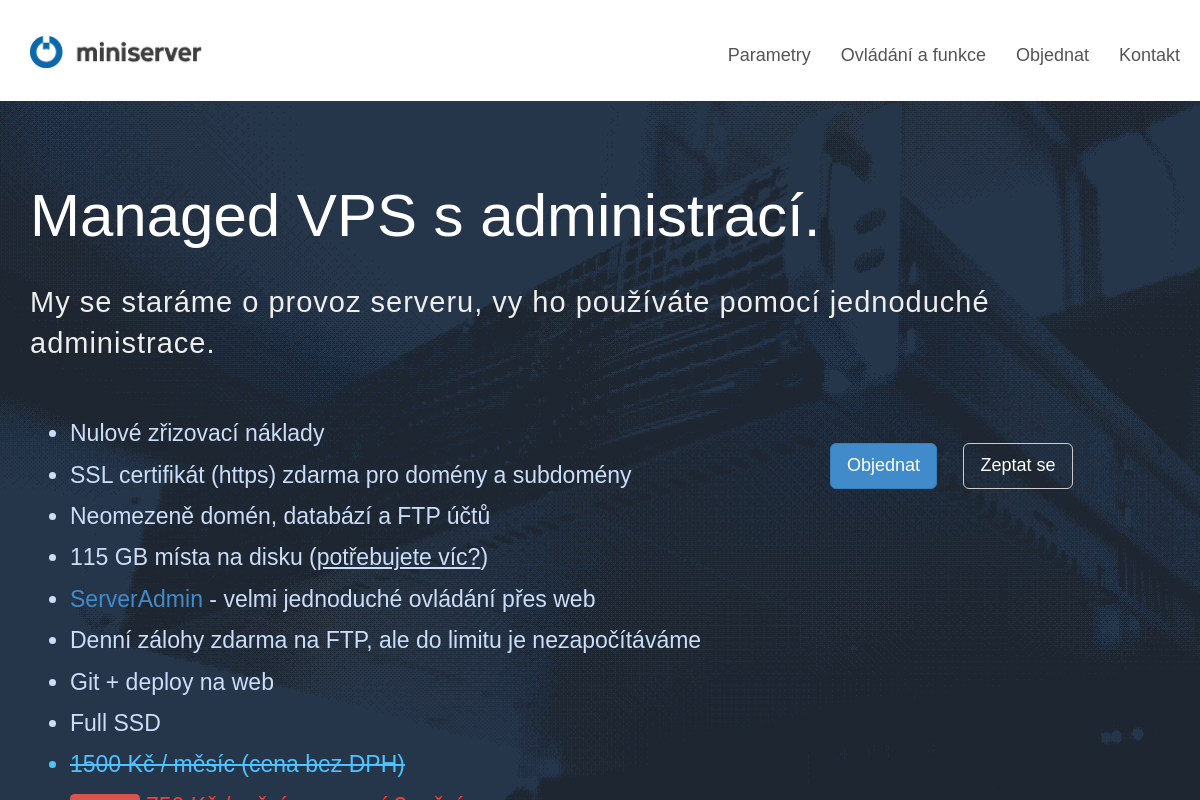Open the Ovládání a funkce menu item

tap(913, 55)
